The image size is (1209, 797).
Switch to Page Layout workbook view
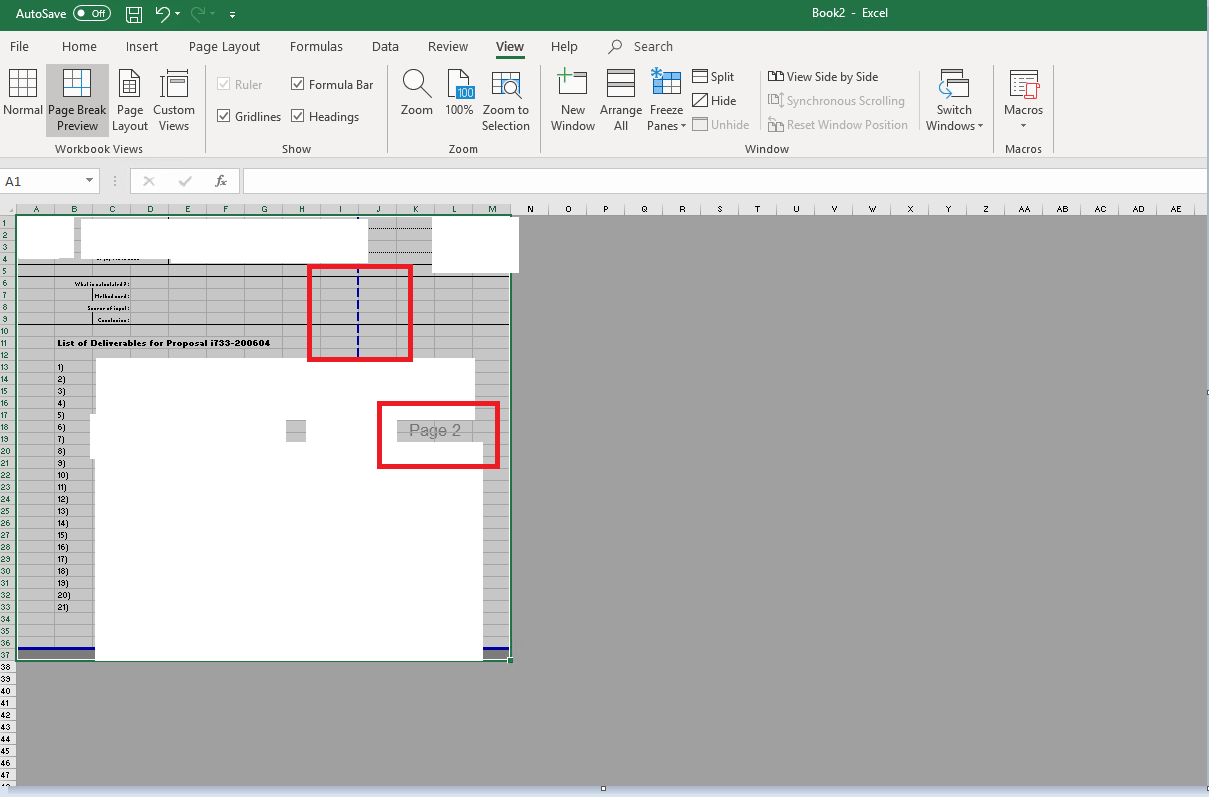pos(130,100)
